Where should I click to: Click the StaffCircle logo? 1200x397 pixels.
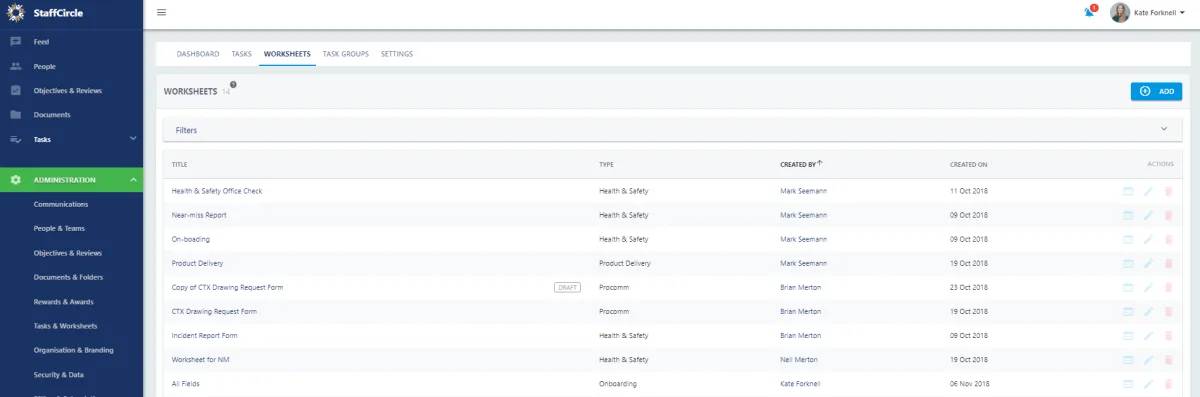click(x=44, y=13)
